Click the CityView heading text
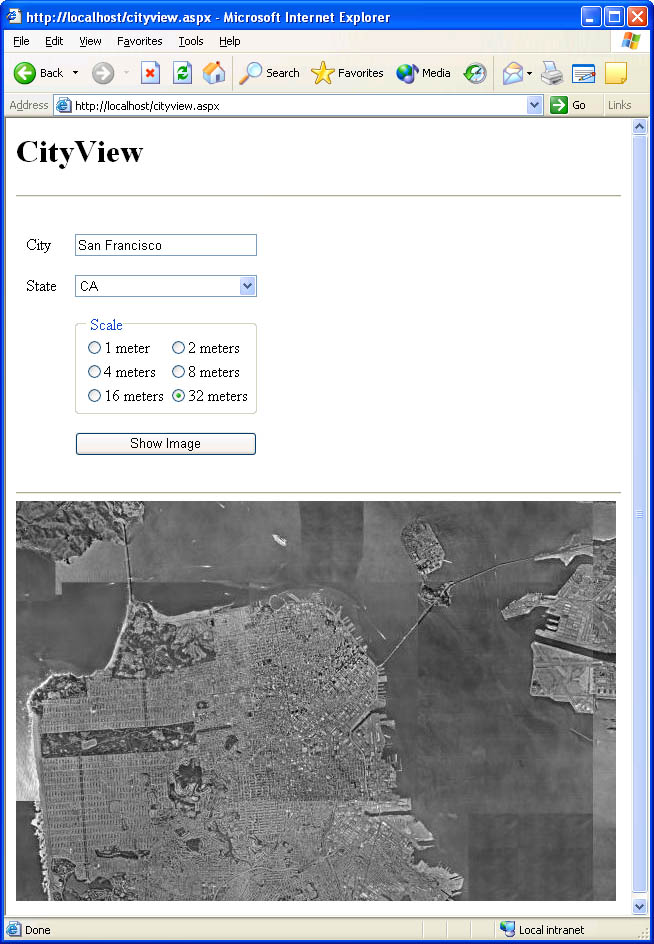This screenshot has height=944, width=654. [x=79, y=152]
